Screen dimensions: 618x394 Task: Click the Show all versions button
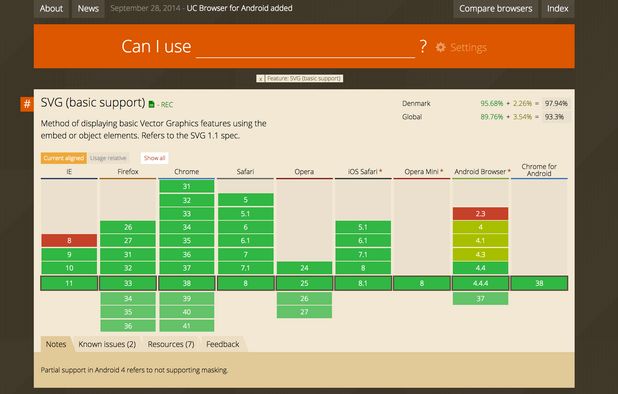(154, 158)
